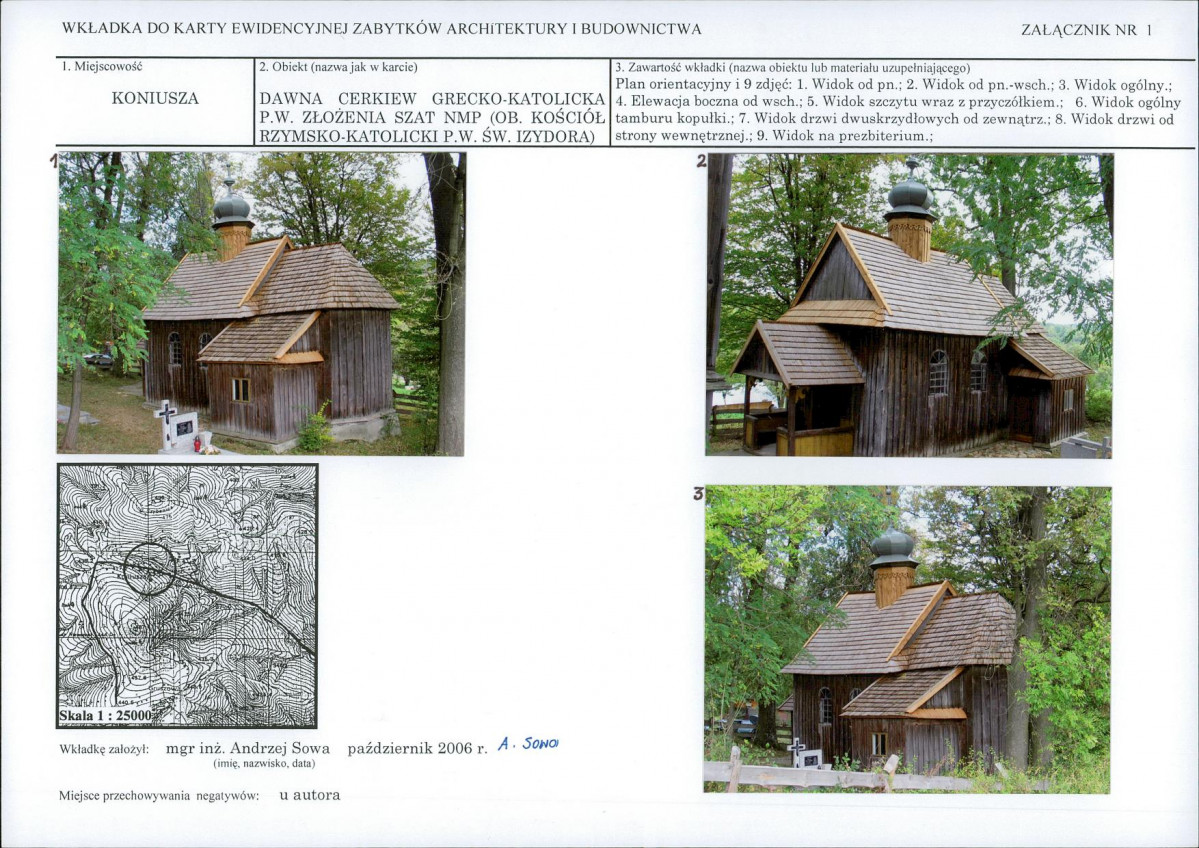
Task: Click the blue handwritten A. Sowa signature
Action: (528, 743)
